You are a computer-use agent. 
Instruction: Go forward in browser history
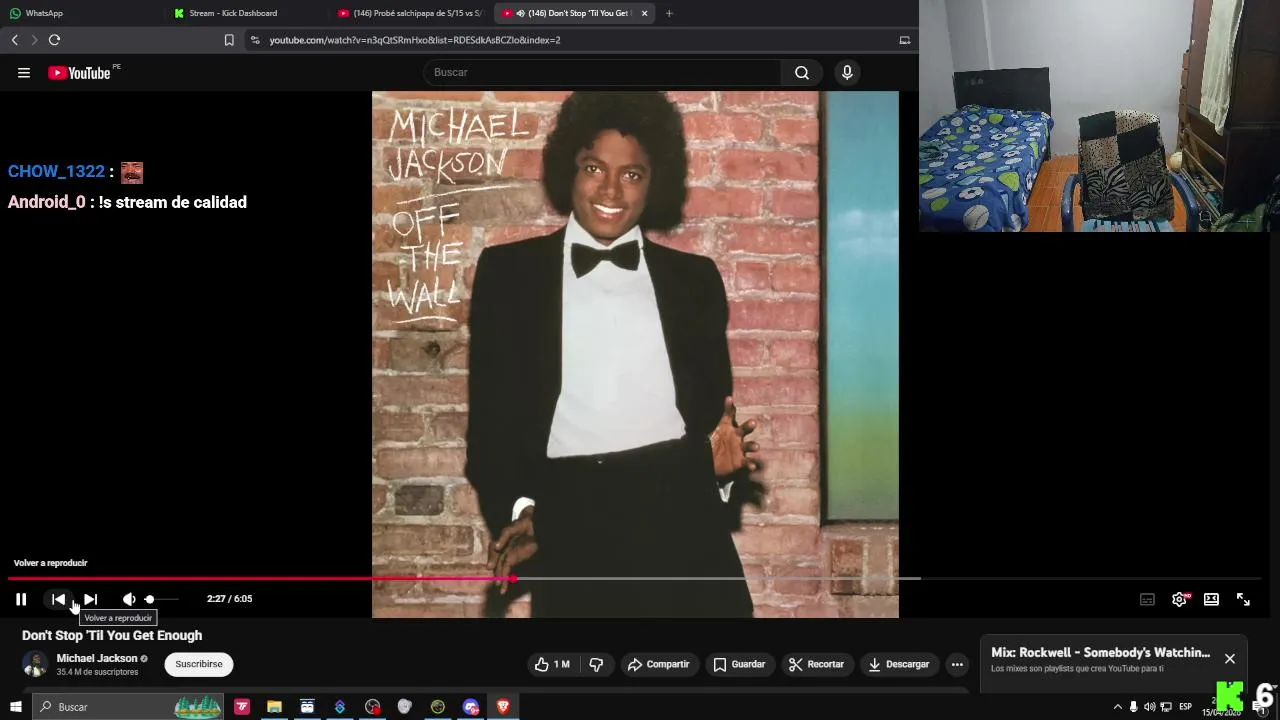(34, 40)
